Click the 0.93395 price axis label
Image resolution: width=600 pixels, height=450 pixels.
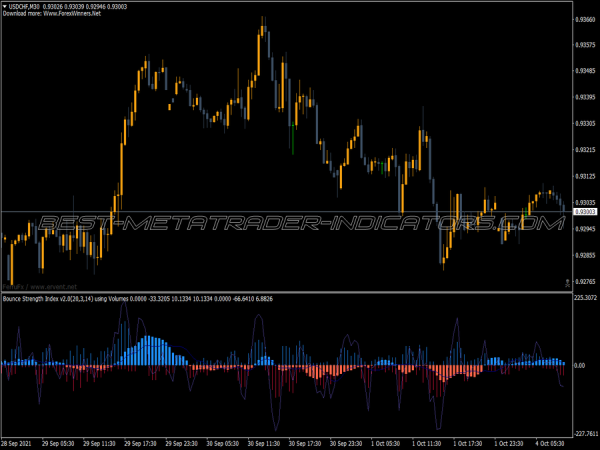pos(585,97)
